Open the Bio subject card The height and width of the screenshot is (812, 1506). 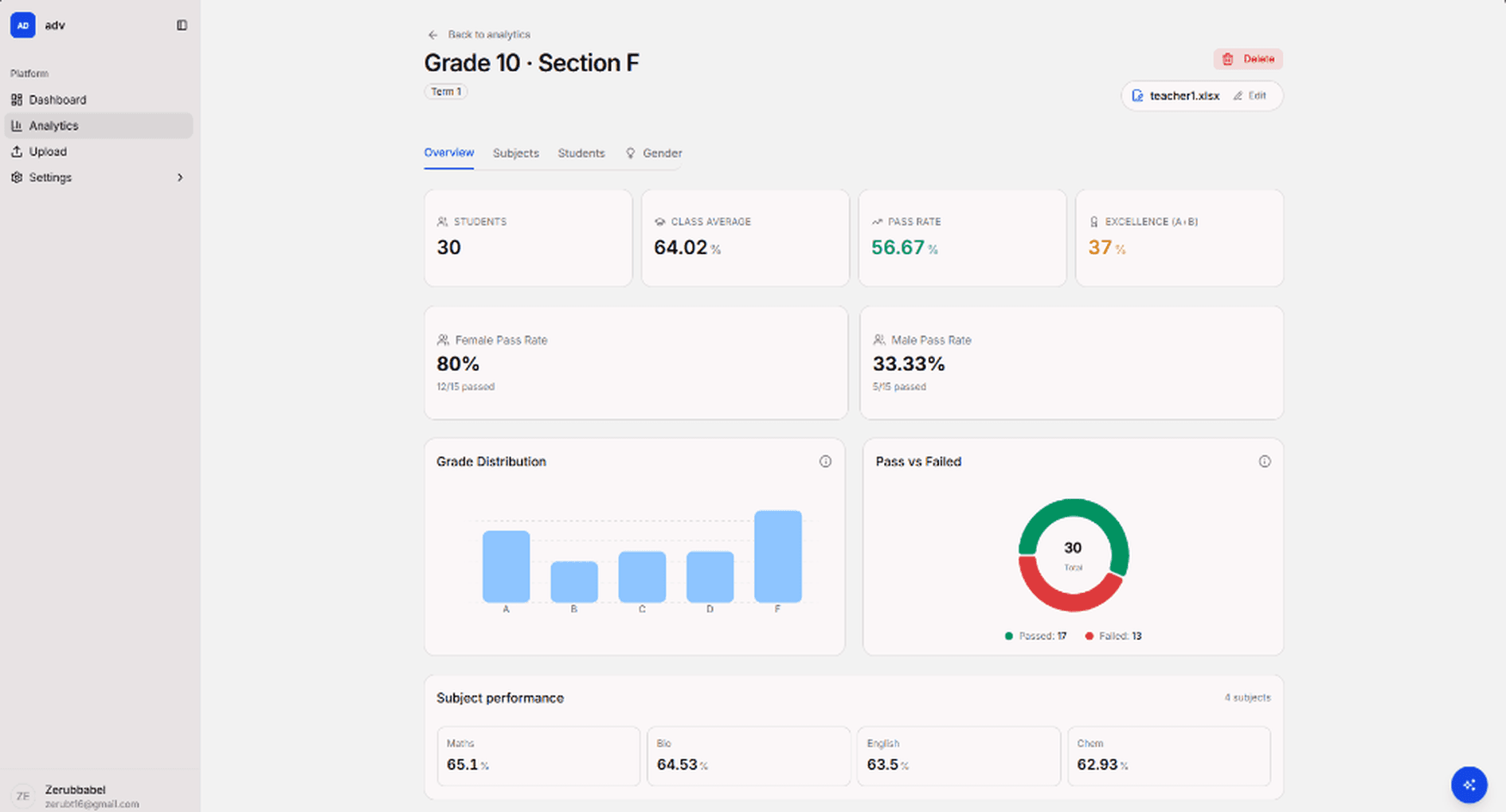coord(749,756)
